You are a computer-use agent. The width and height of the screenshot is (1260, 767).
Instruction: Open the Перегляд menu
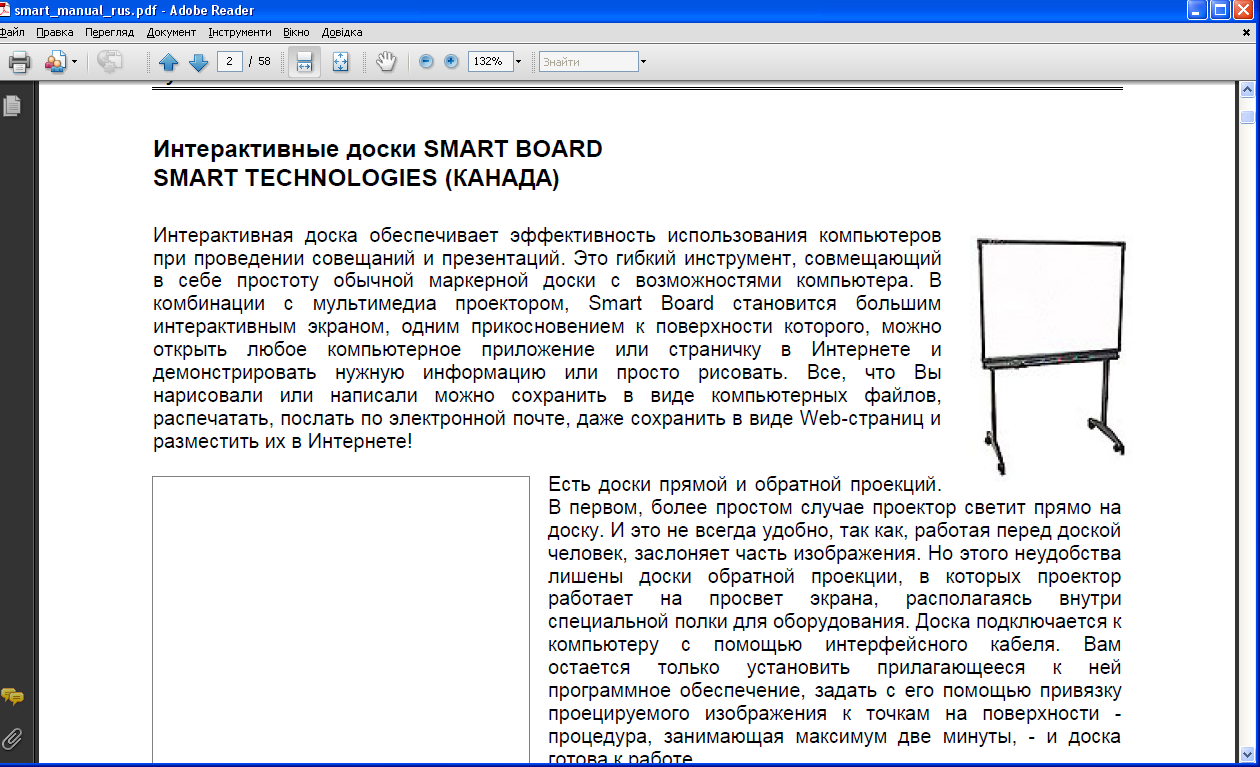tap(110, 32)
